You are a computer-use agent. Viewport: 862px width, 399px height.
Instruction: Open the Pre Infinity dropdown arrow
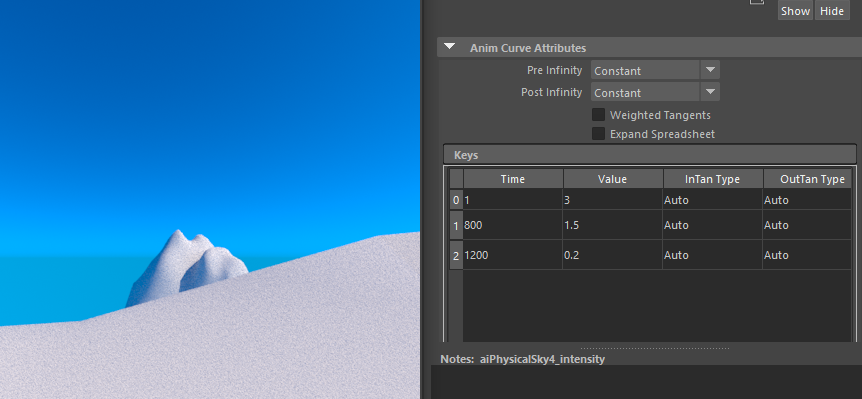(x=710, y=70)
